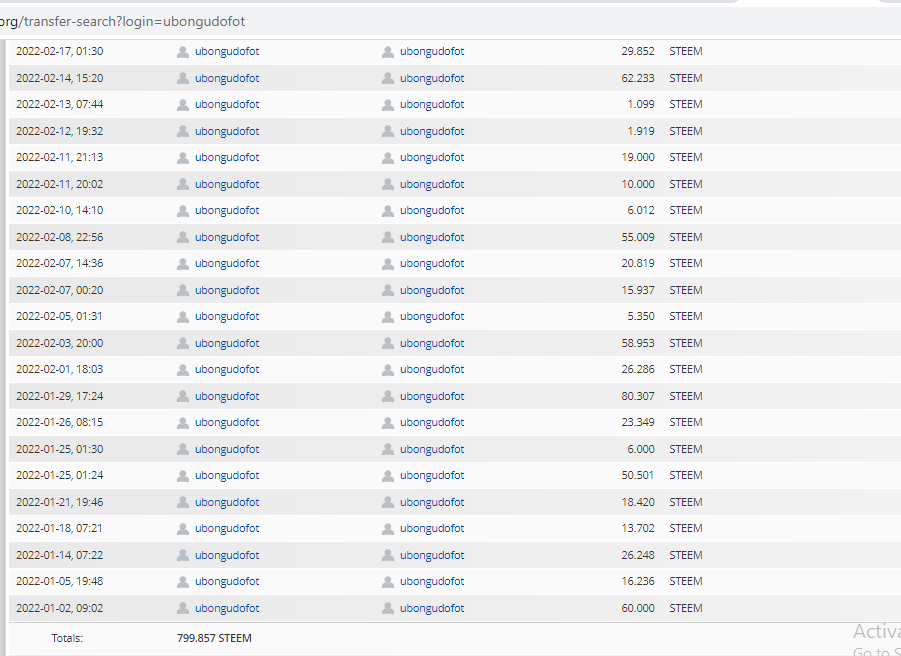Viewport: 901px width, 656px height.
Task: Click the recipient avatar icon in the 2022-02-17, 01:30 row
Action: tap(388, 52)
